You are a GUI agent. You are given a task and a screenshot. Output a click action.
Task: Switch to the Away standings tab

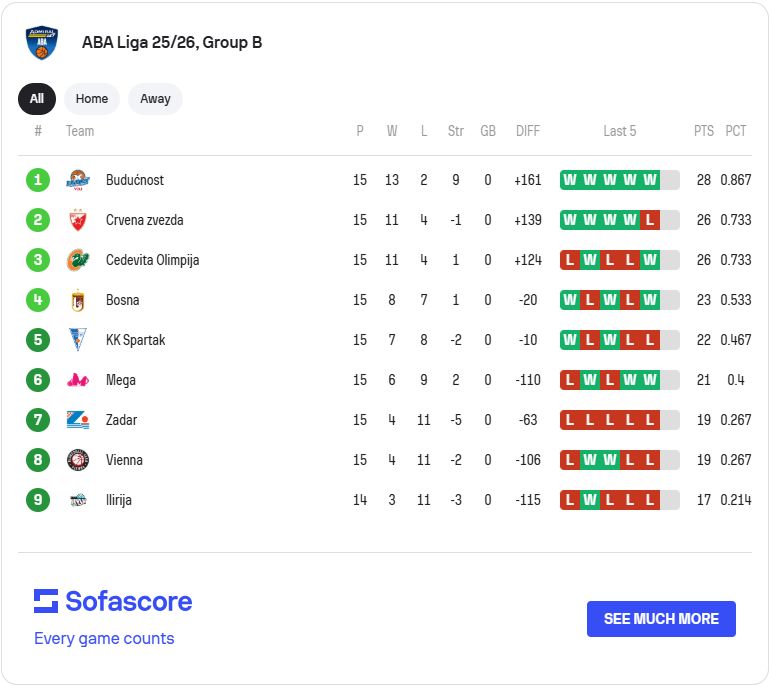click(x=155, y=99)
